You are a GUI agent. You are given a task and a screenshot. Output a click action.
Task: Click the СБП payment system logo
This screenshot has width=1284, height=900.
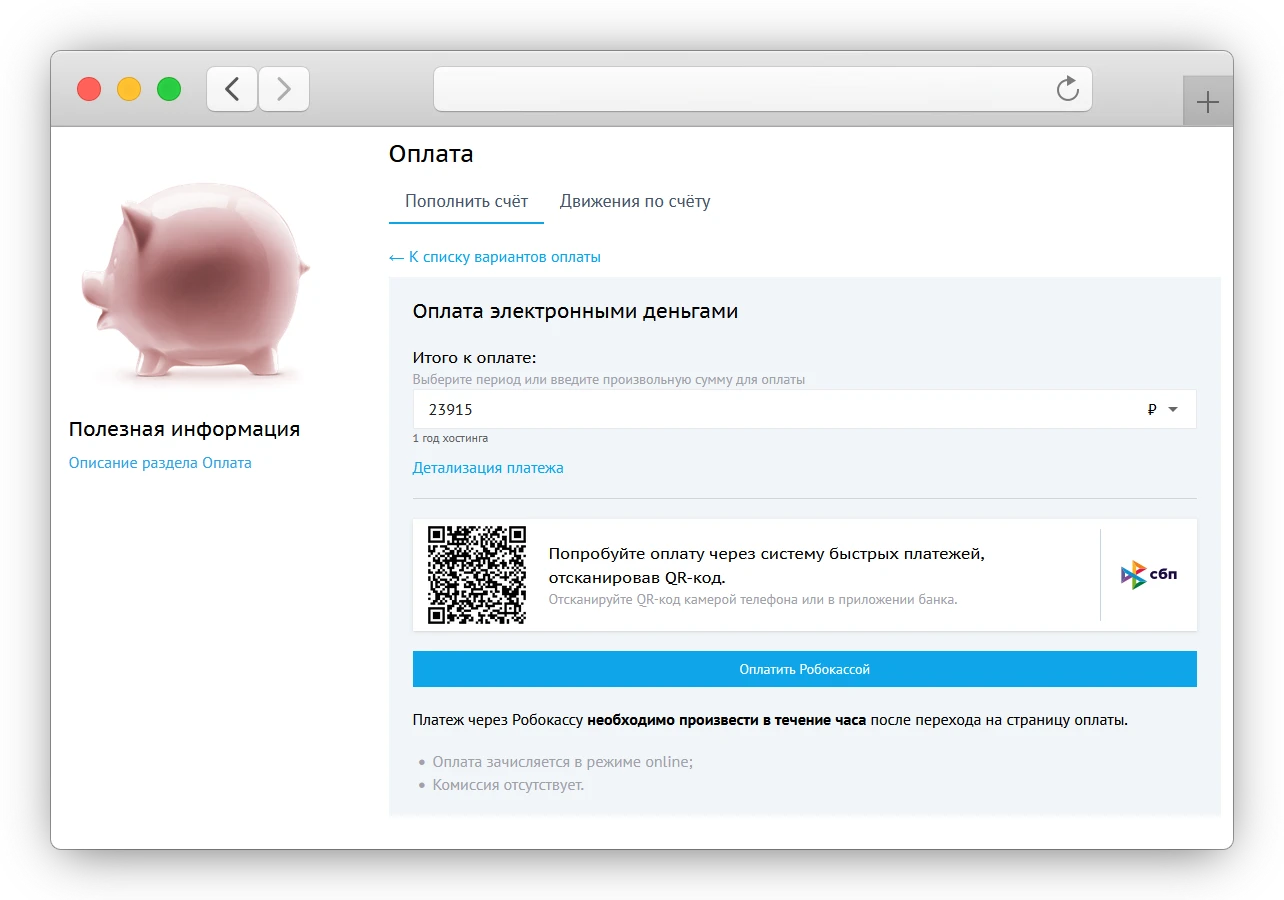coord(1148,574)
